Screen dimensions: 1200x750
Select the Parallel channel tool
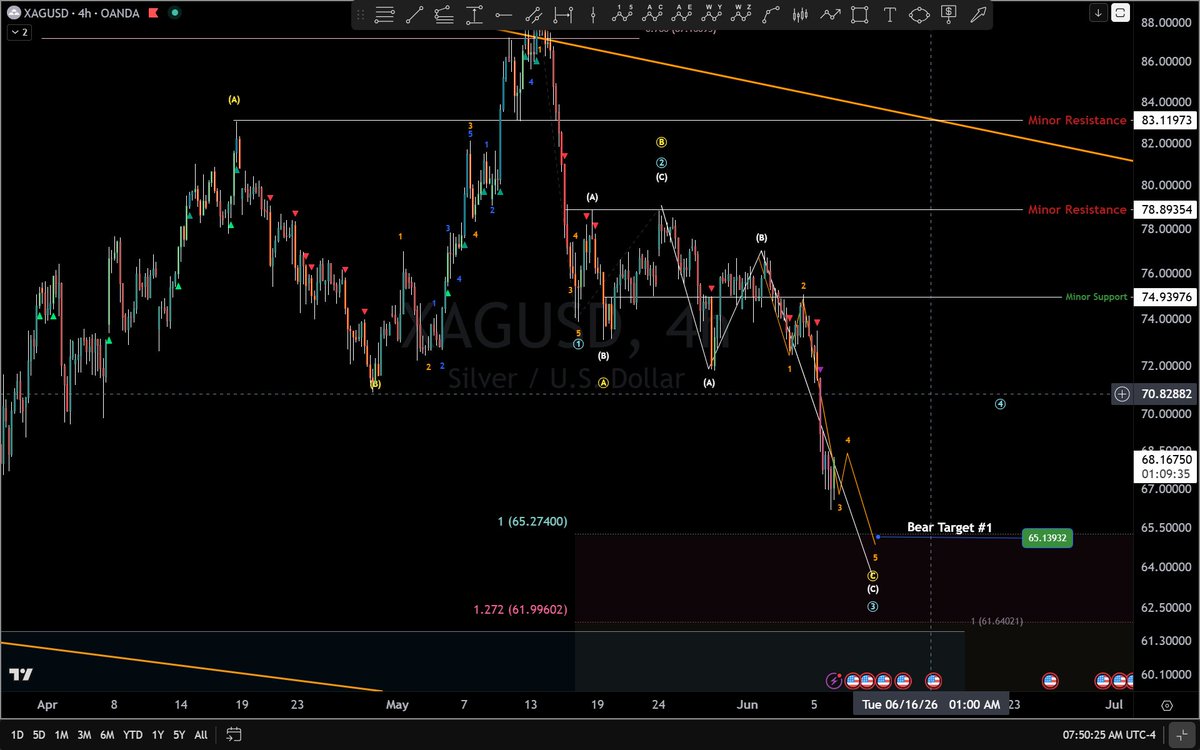click(534, 14)
